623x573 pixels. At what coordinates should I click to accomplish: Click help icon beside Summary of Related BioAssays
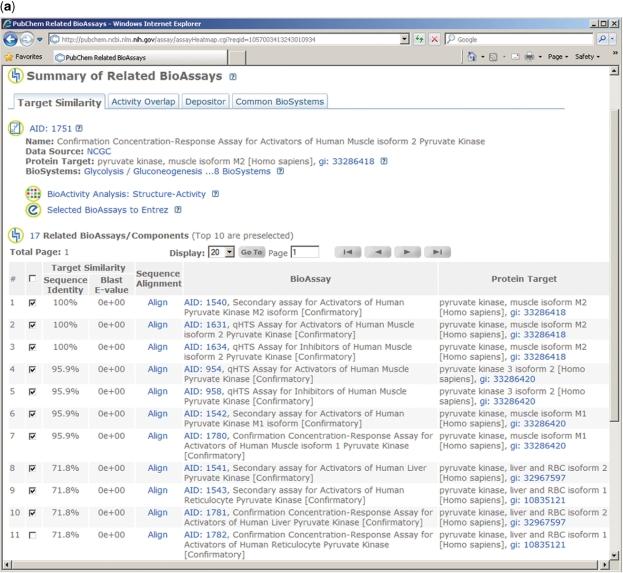(233, 77)
